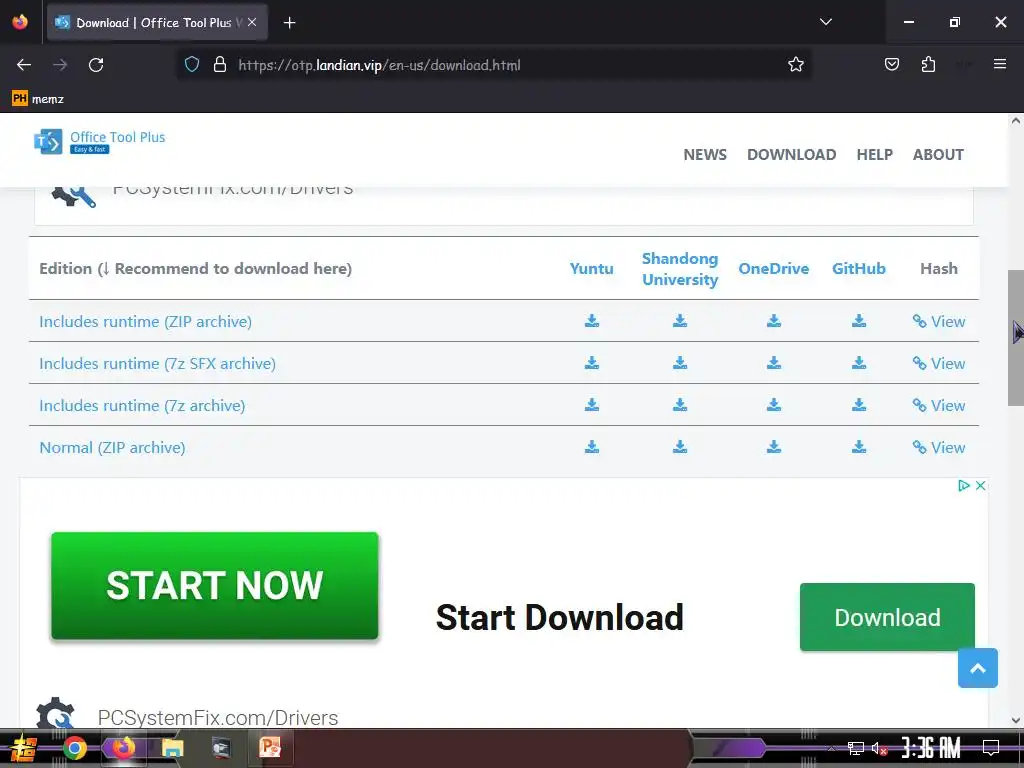The width and height of the screenshot is (1024, 768).
Task: Click the green Download ad button
Action: (887, 617)
